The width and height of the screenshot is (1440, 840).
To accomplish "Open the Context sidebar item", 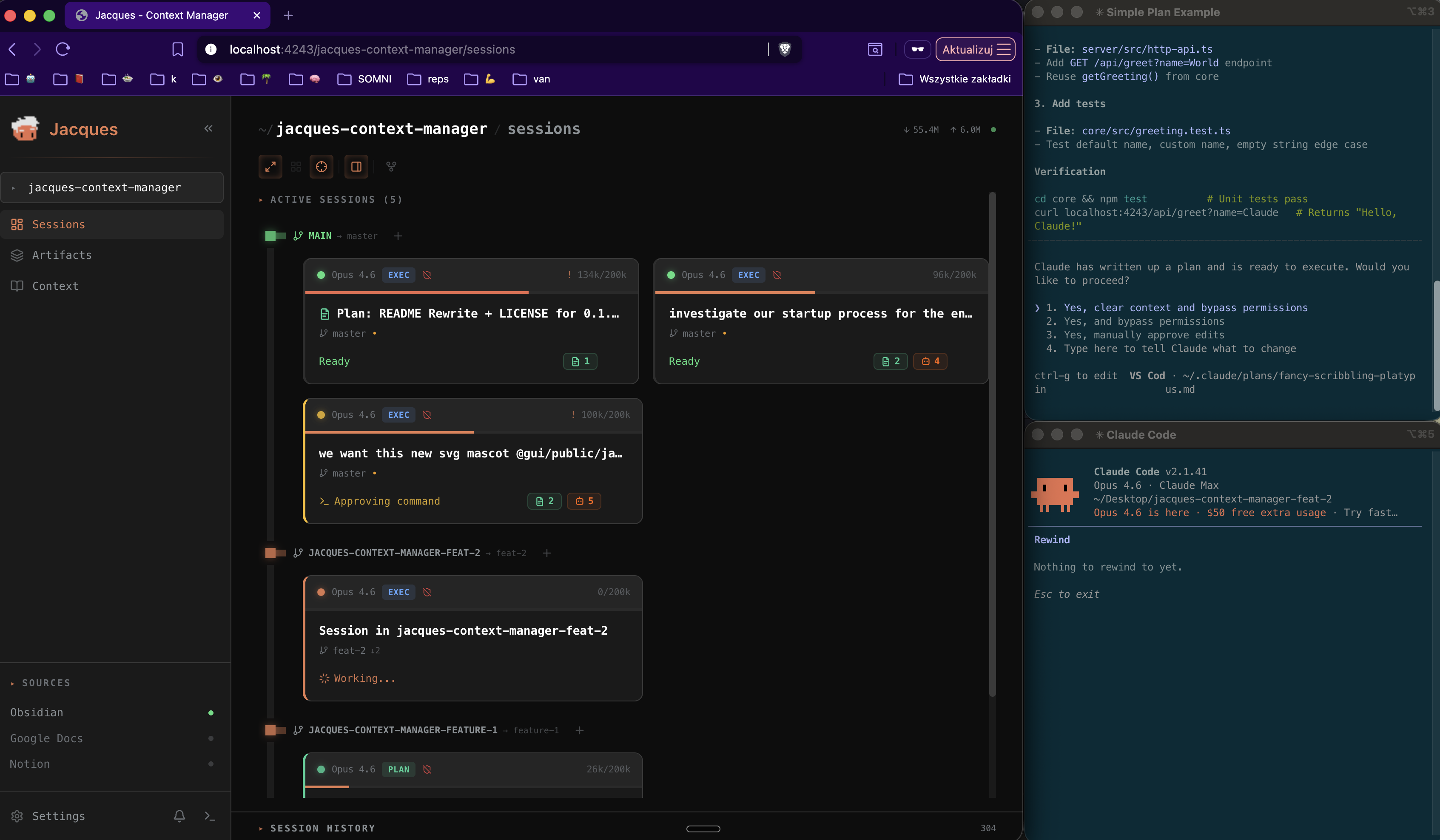I will coord(112,286).
